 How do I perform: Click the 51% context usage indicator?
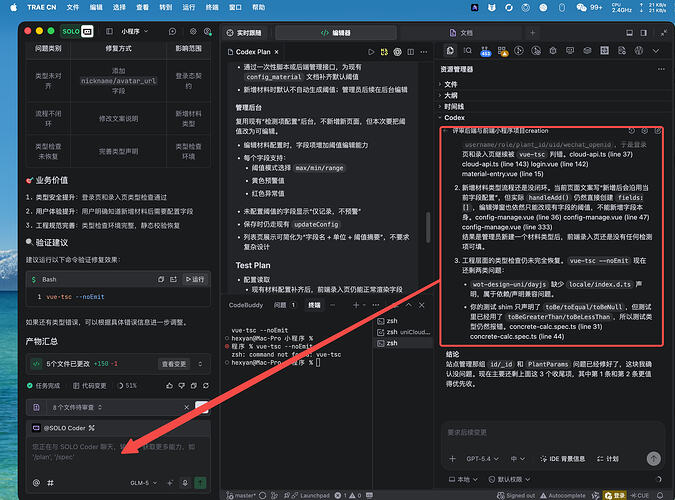click(x=127, y=385)
